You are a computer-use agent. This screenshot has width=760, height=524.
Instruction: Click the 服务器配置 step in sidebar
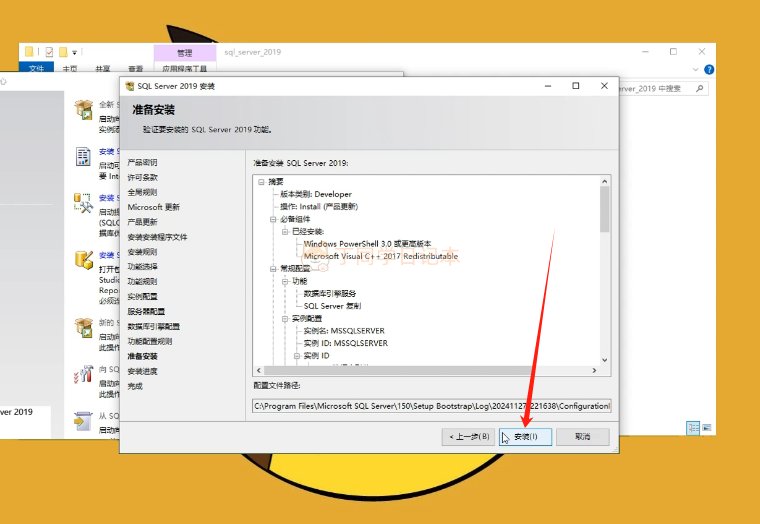(x=146, y=311)
